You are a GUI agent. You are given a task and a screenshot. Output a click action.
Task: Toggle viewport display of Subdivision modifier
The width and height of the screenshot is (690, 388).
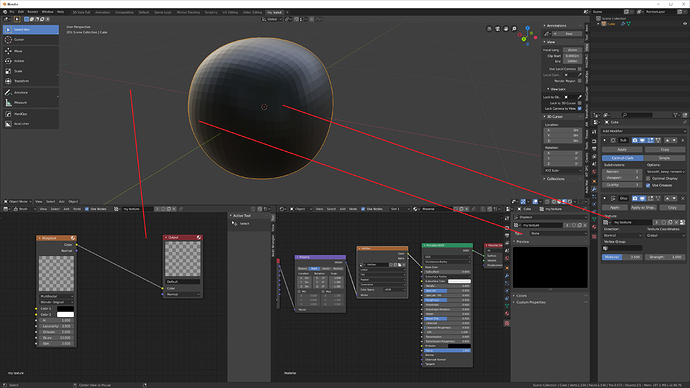642,140
